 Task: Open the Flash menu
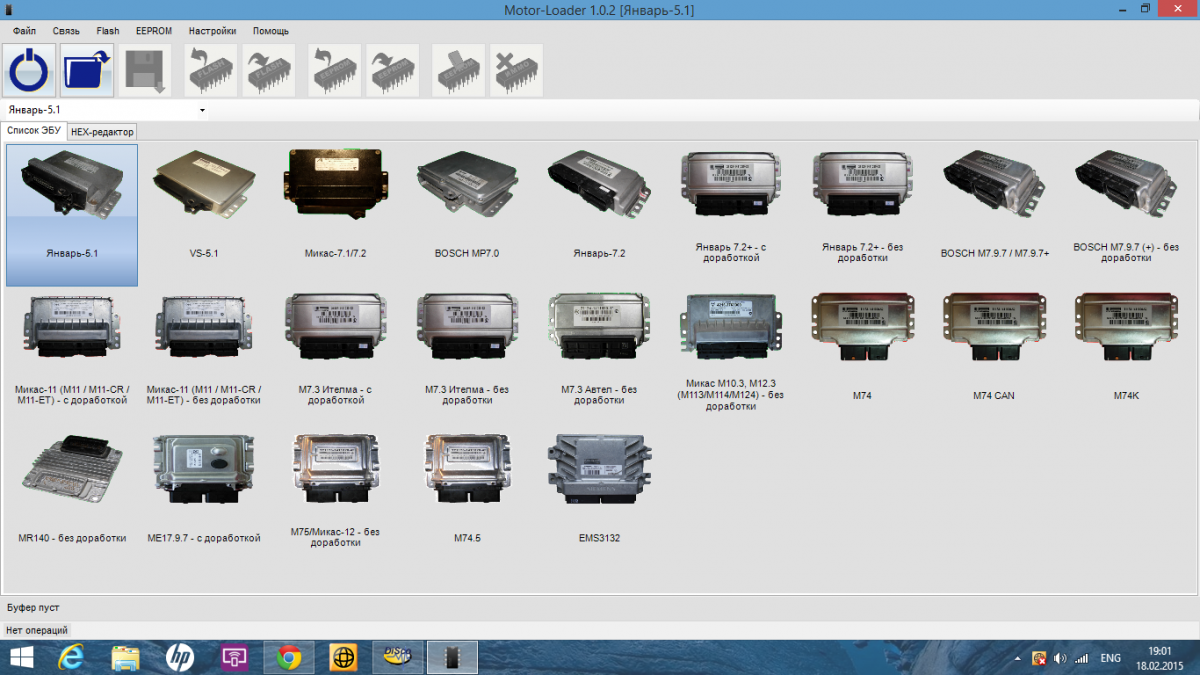coord(107,31)
